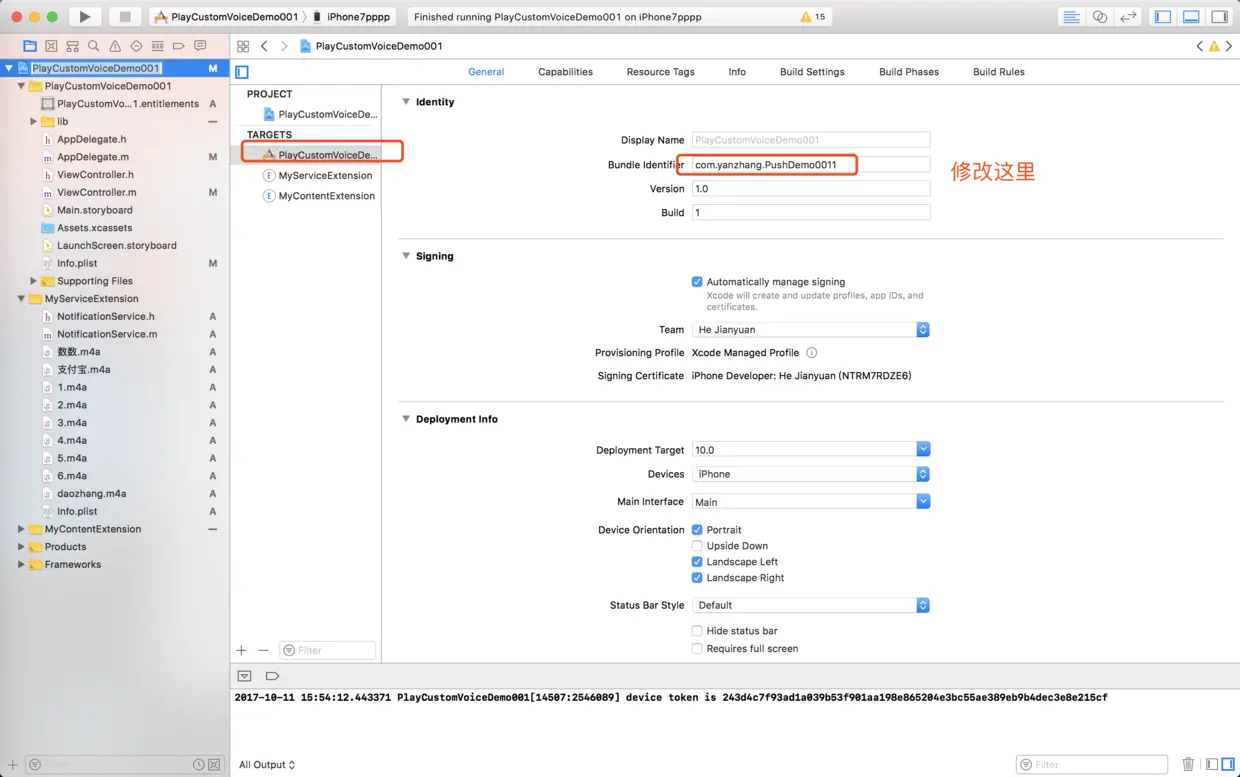
Task: Expand the Supporting Files group
Action: pos(33,281)
